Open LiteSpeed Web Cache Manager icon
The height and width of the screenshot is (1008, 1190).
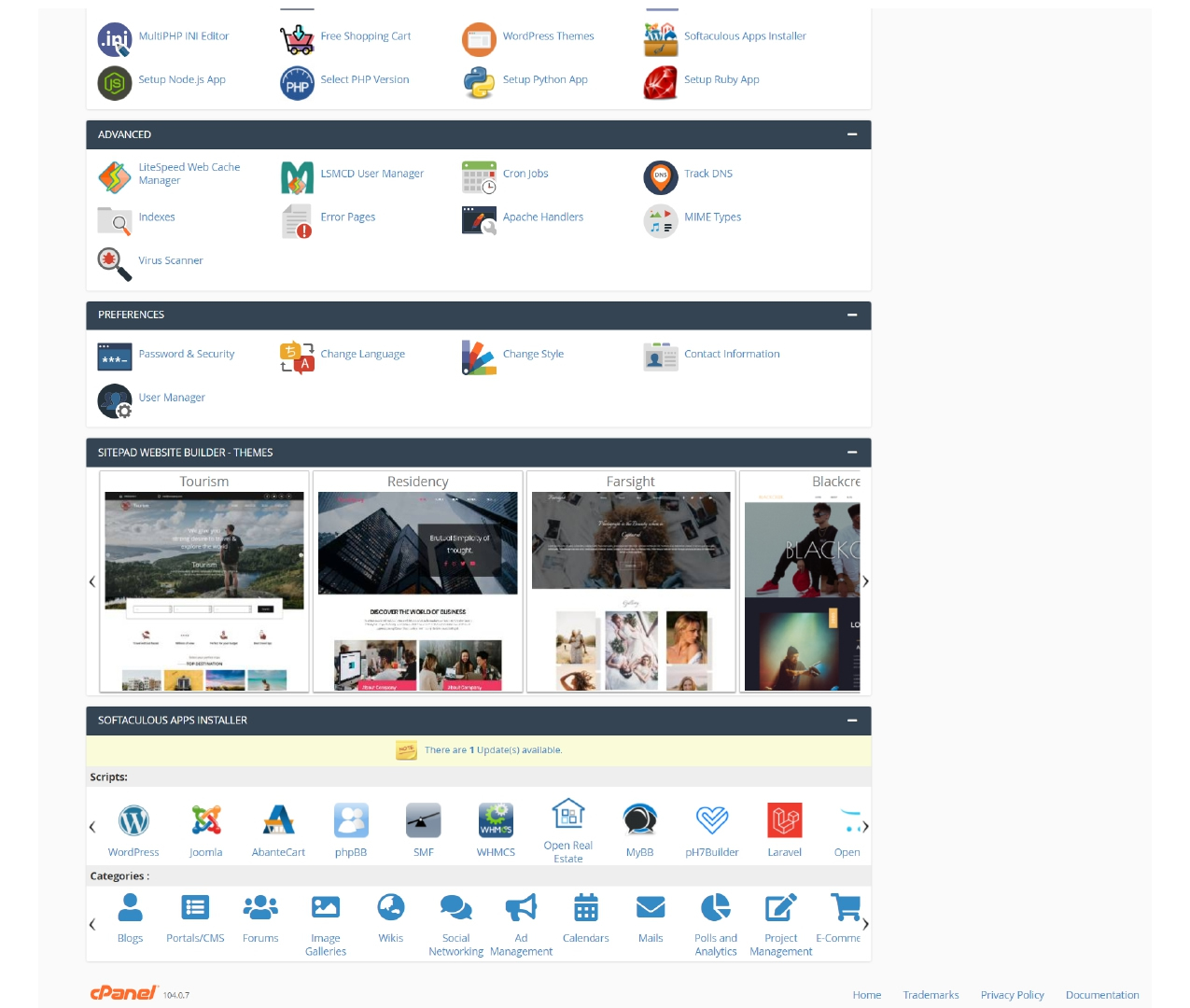[114, 176]
